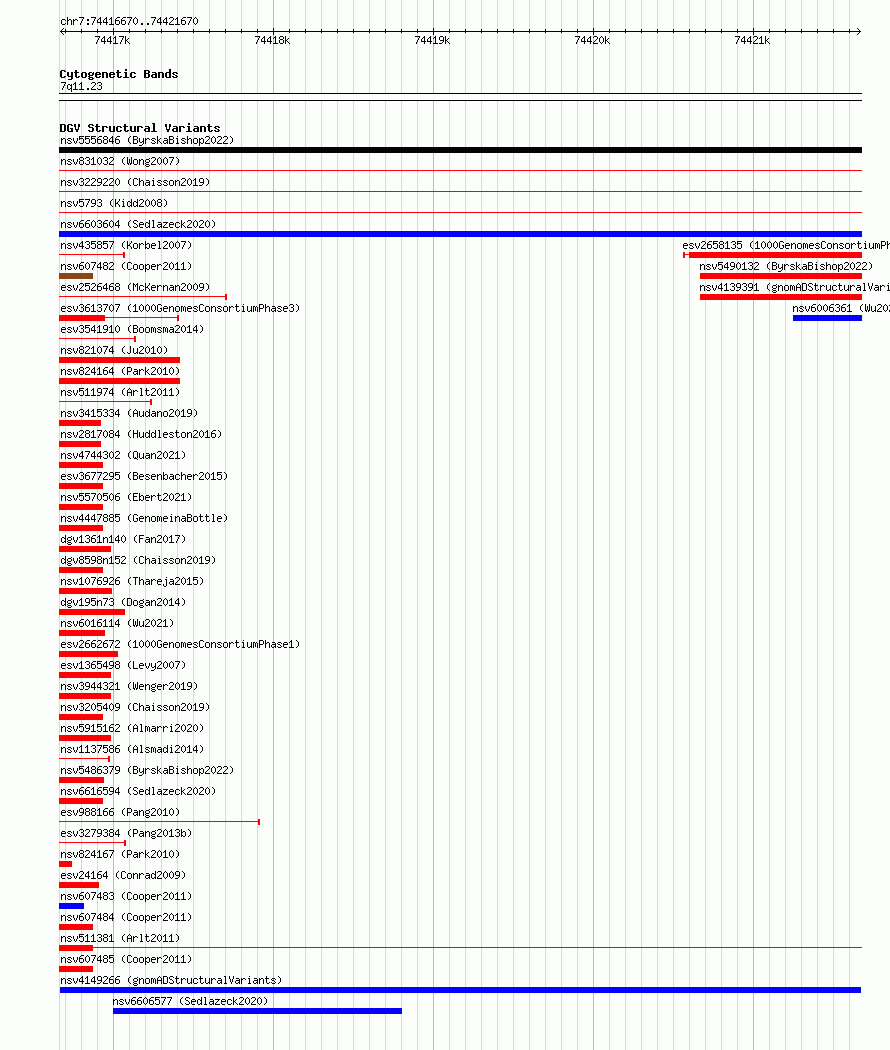Open esv2526468 (McKernan2009) variant label
Screen dimensions: 890x1050
pos(135,287)
